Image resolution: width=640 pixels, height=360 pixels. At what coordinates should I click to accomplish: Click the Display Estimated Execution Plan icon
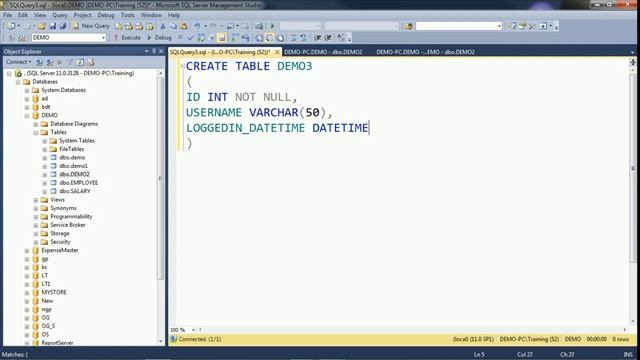(x=201, y=38)
